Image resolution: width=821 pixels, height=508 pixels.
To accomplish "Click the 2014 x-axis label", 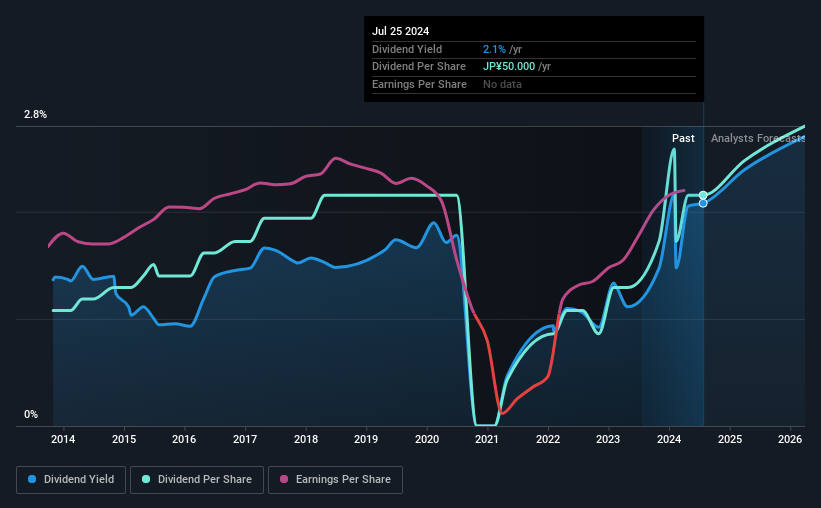I will pyautogui.click(x=63, y=439).
